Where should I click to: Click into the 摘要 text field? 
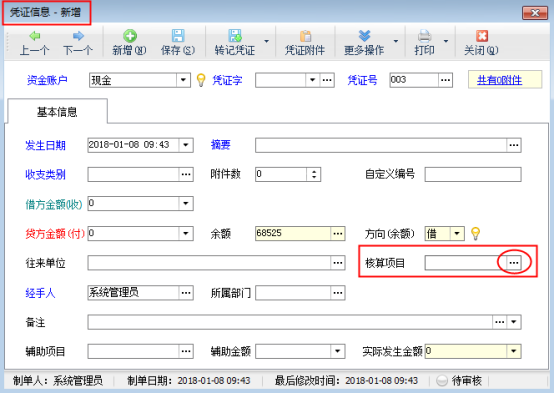point(381,145)
